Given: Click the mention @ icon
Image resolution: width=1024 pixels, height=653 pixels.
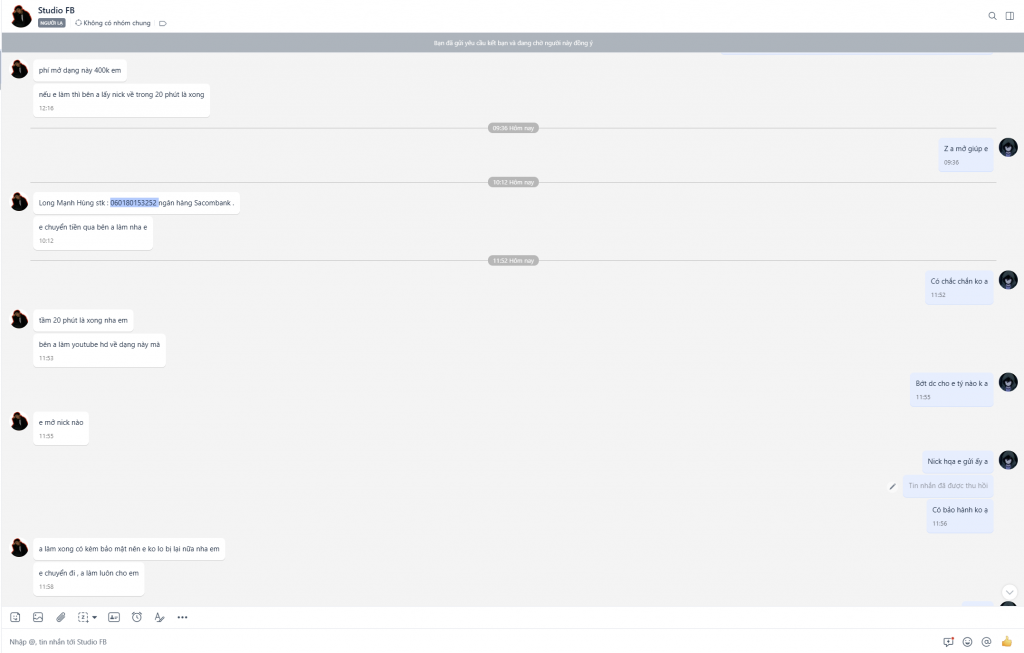Looking at the screenshot, I should [986, 642].
